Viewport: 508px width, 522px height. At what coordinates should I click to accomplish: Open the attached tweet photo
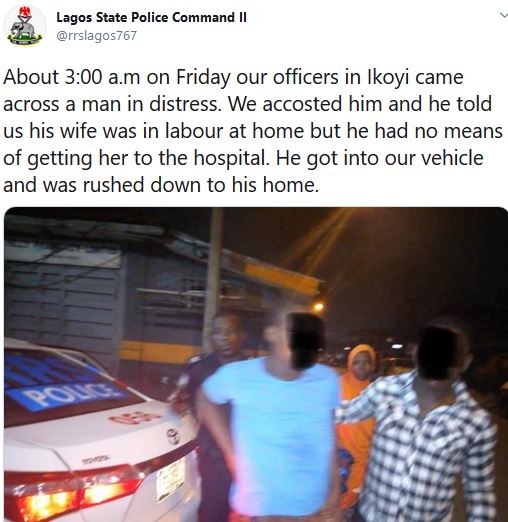click(x=256, y=364)
